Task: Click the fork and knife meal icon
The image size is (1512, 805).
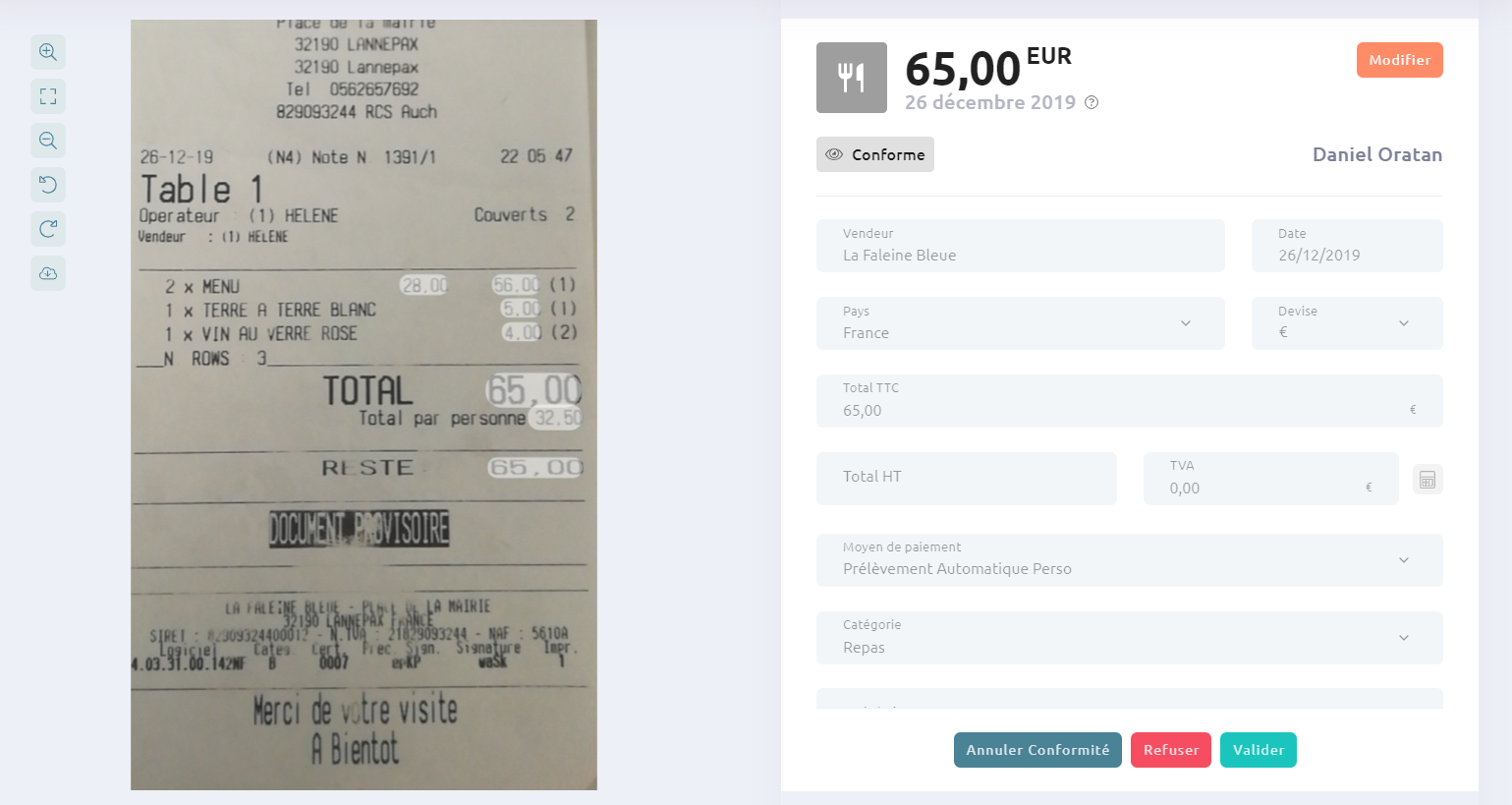Action: [x=852, y=78]
